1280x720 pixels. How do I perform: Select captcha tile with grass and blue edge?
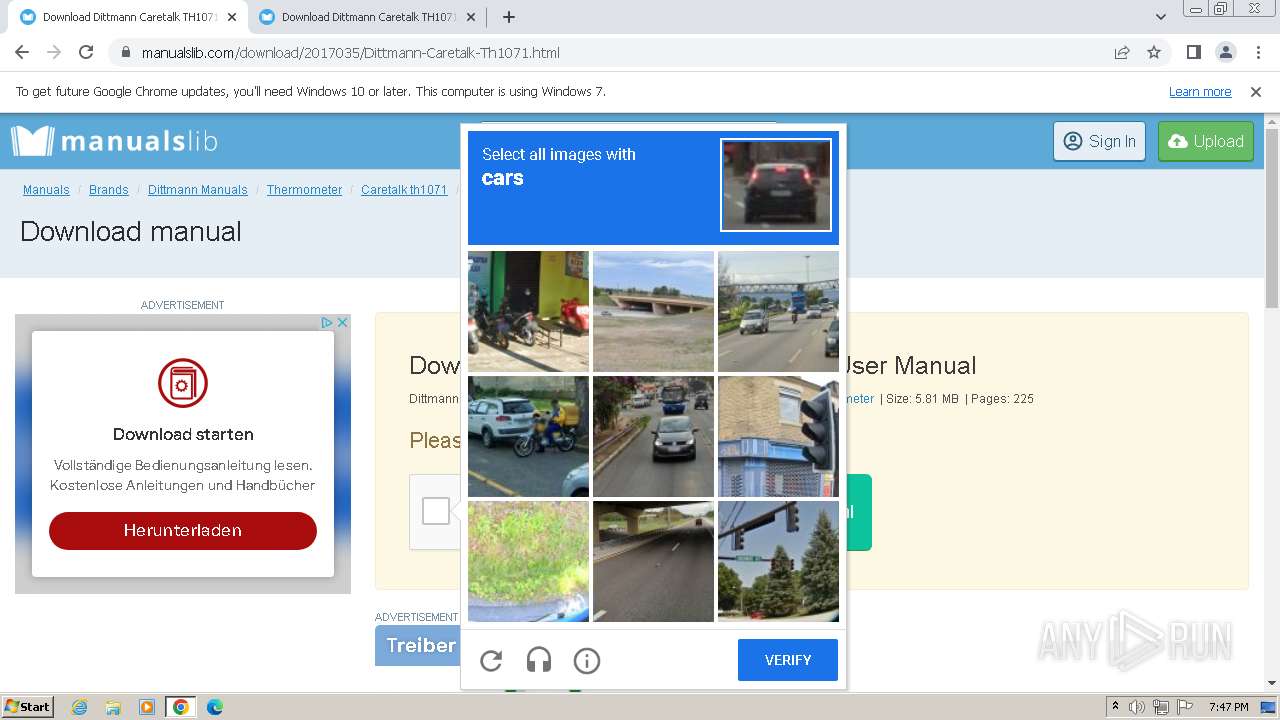coord(528,561)
